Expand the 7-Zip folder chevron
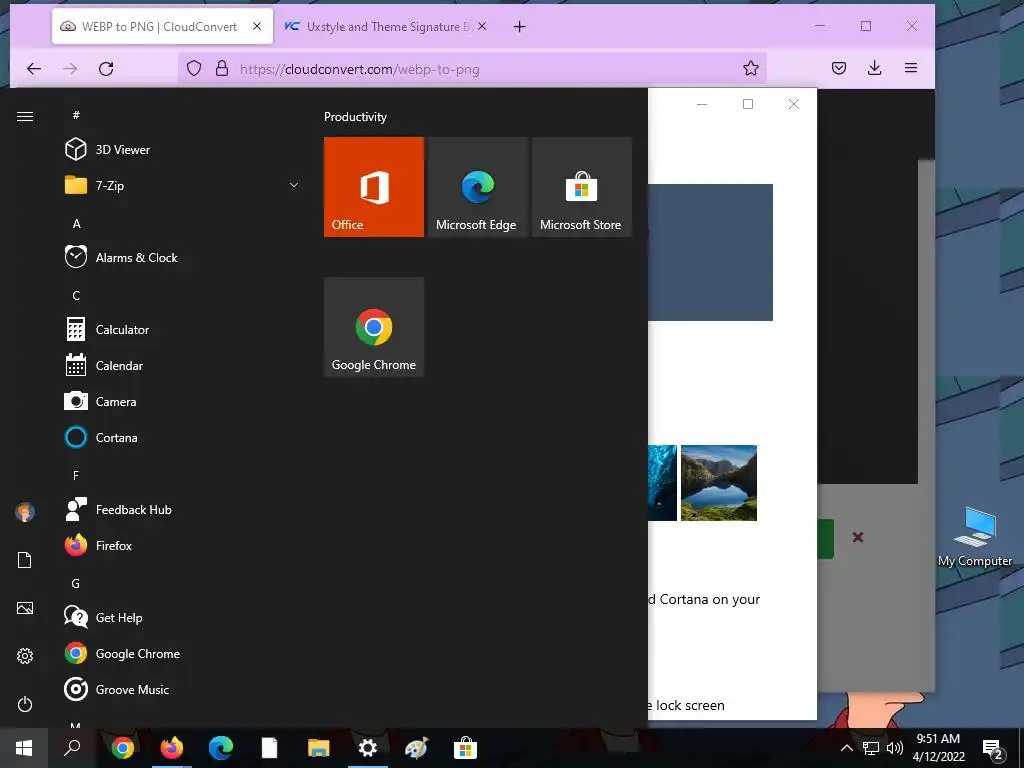This screenshot has width=1024, height=768. (294, 185)
